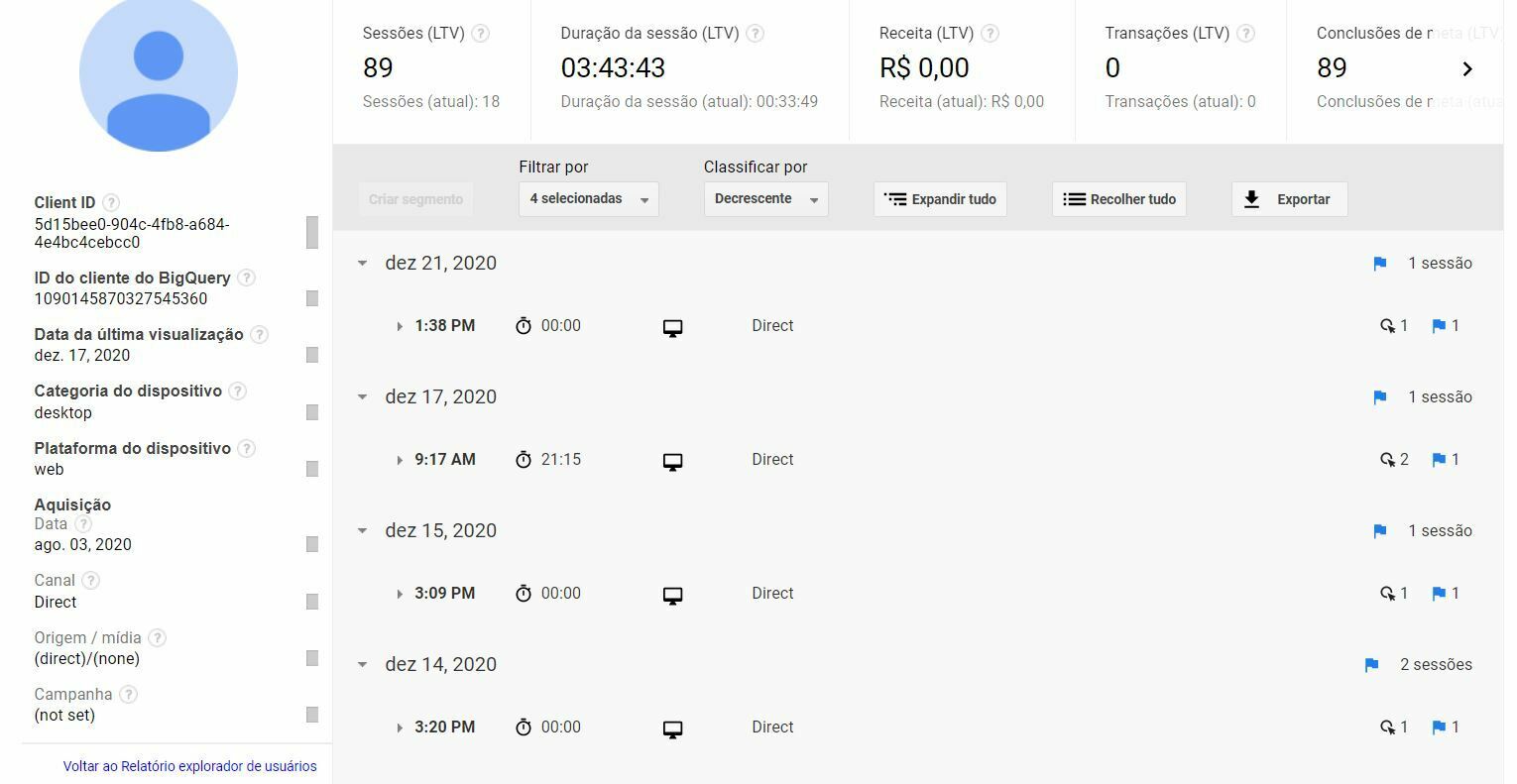This screenshot has height=784, width=1517.
Task: Click blue flag icon on dez 21, 2020 header
Action: click(1379, 264)
